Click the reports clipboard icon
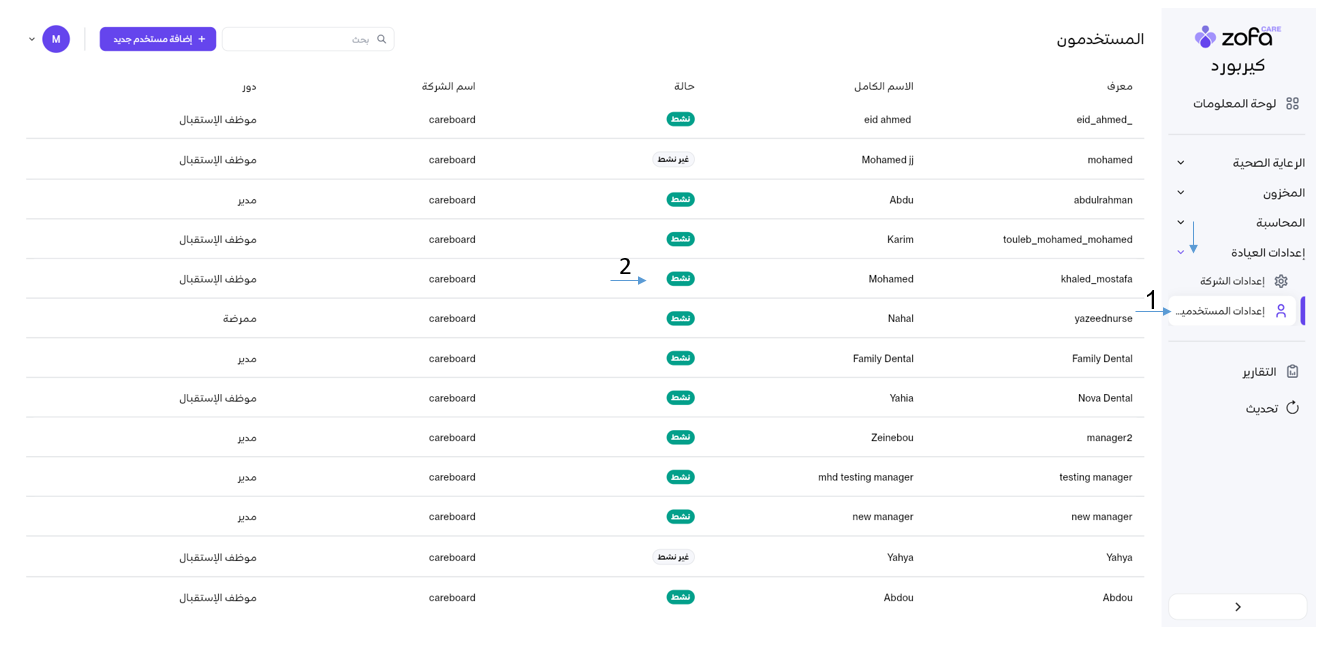Viewport: 1318px width, 670px height. tap(1292, 371)
